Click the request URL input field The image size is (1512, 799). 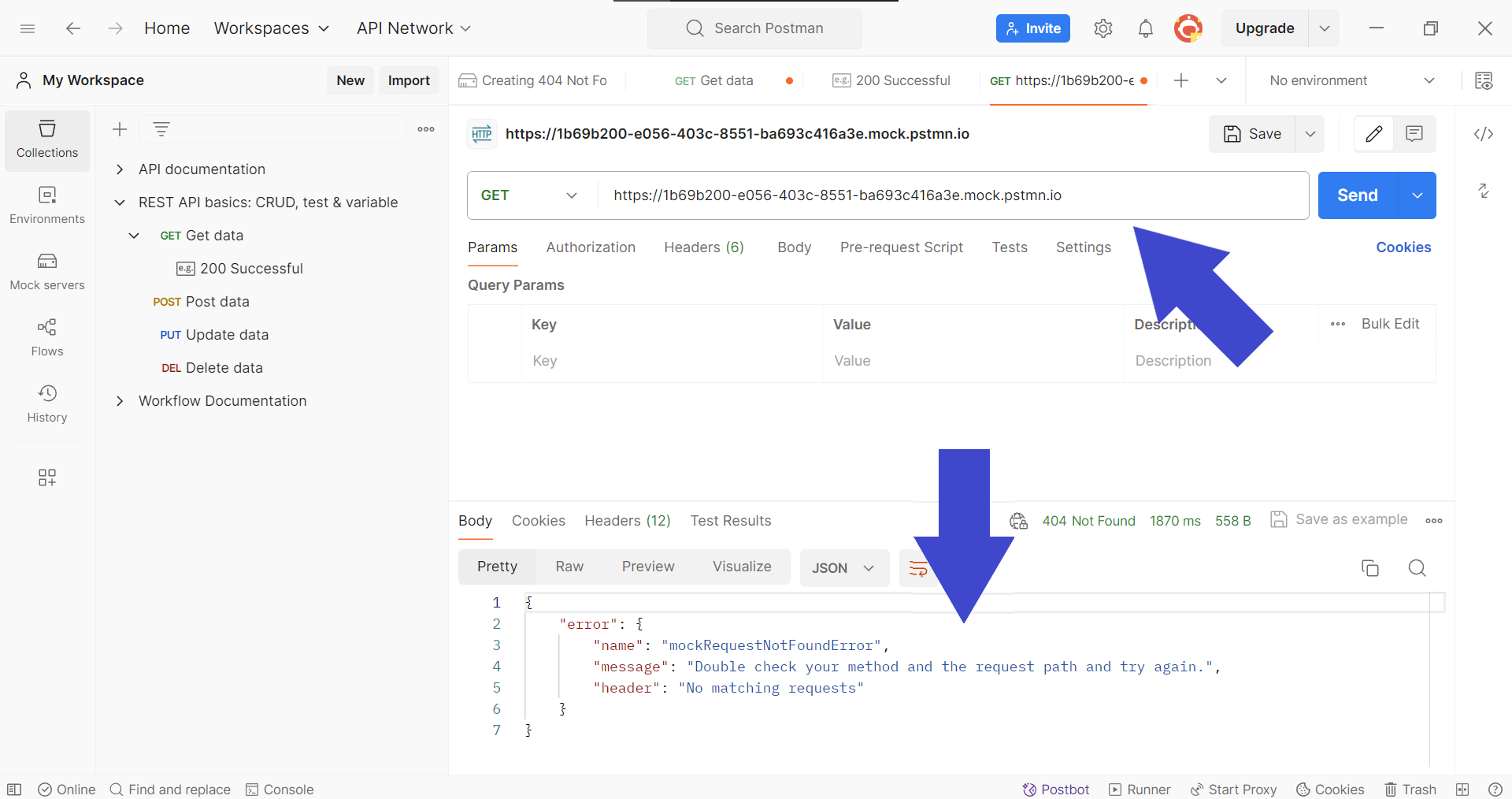953,195
